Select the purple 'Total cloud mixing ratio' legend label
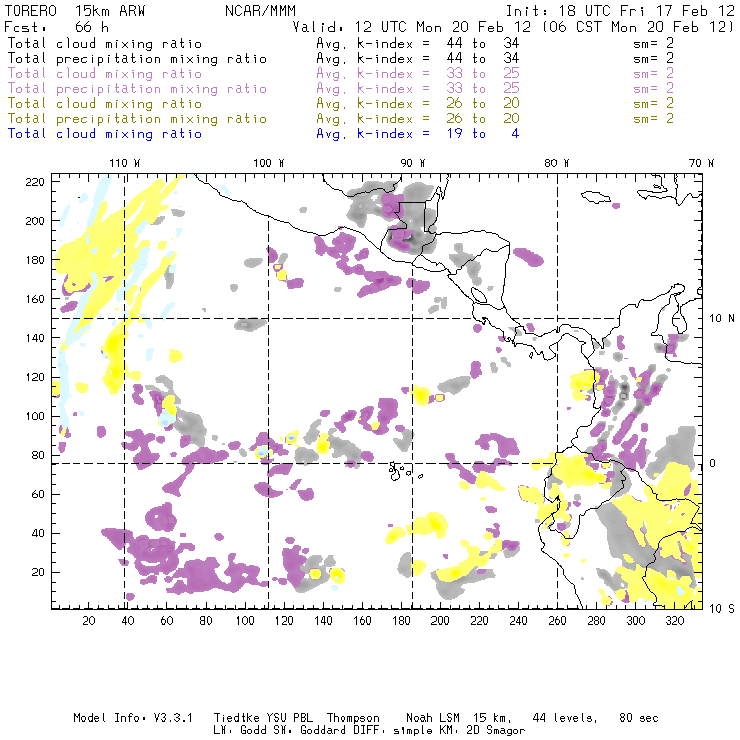The width and height of the screenshot is (740, 740). point(105,74)
